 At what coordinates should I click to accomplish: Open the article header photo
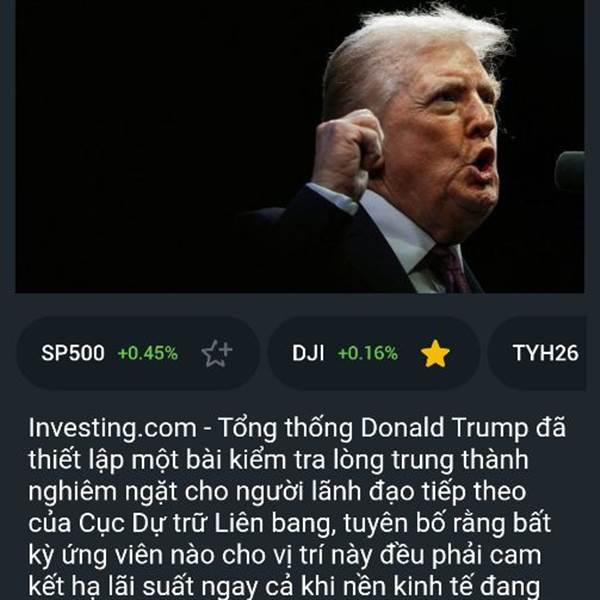pos(300,147)
